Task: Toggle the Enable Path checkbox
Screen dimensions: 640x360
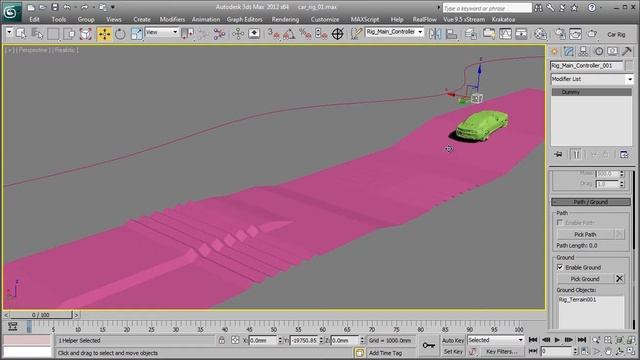Action: click(x=560, y=222)
